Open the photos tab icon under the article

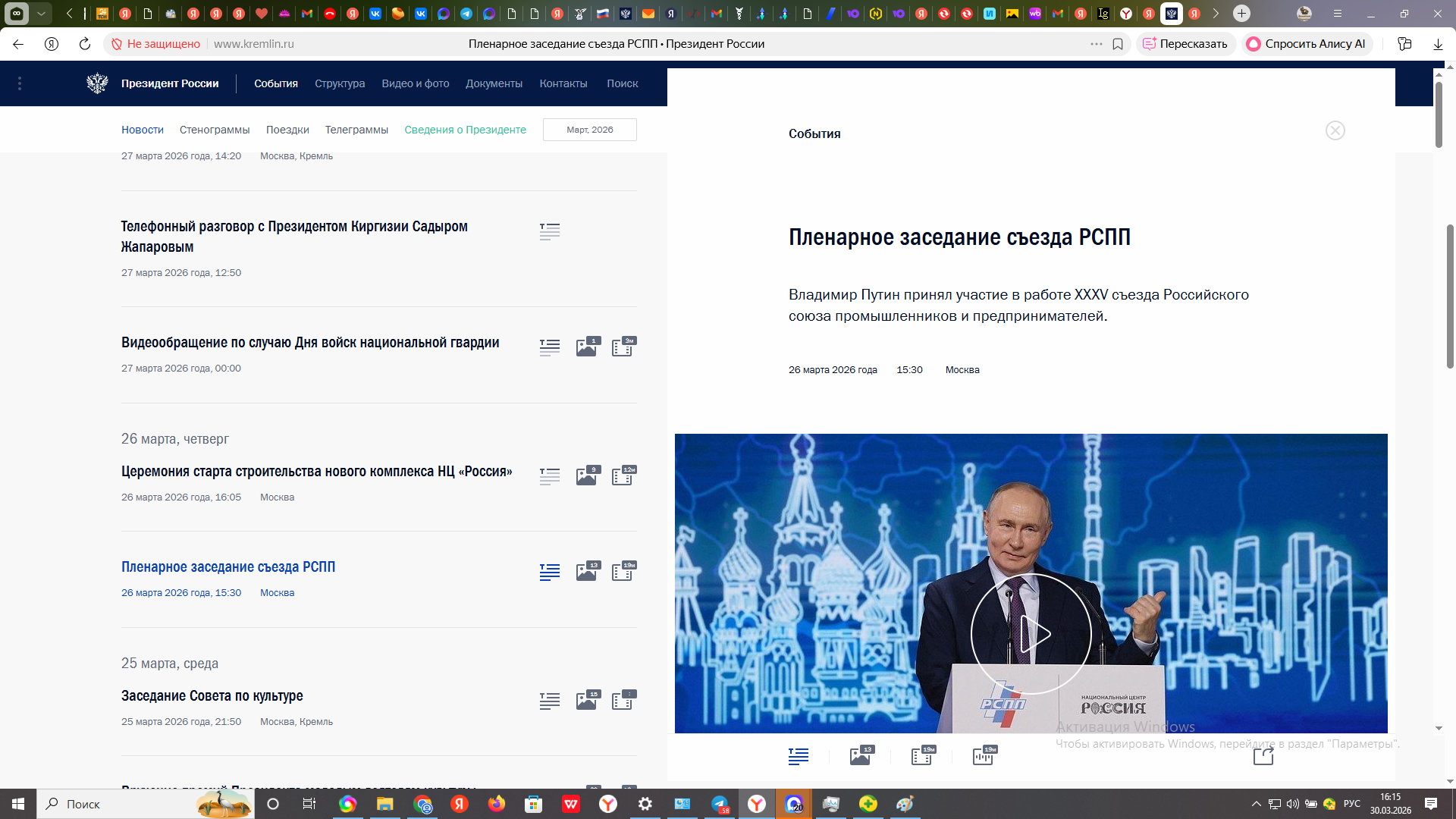[x=861, y=755]
